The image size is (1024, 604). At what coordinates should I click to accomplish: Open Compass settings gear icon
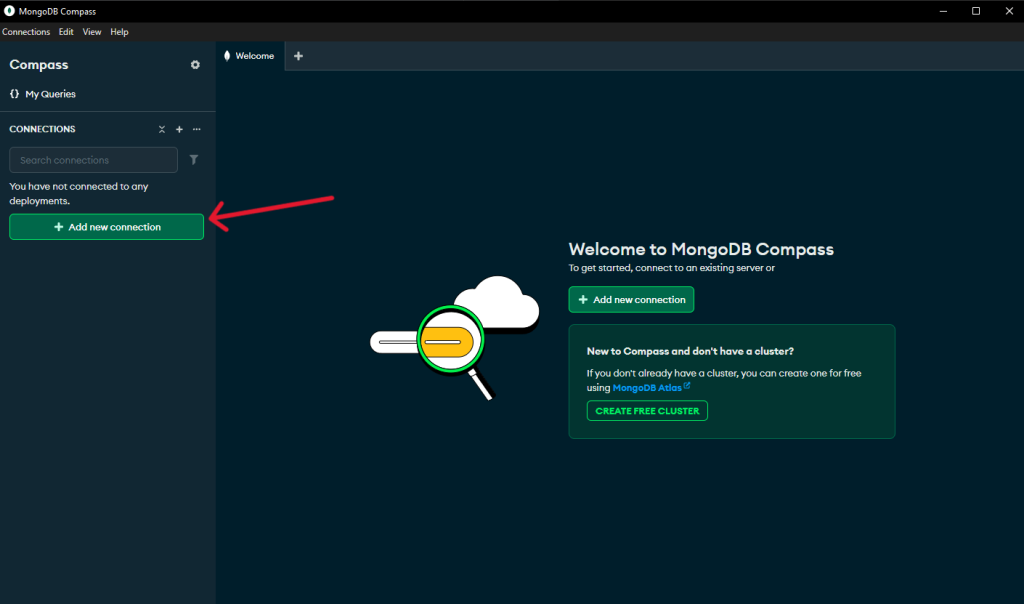(x=195, y=65)
